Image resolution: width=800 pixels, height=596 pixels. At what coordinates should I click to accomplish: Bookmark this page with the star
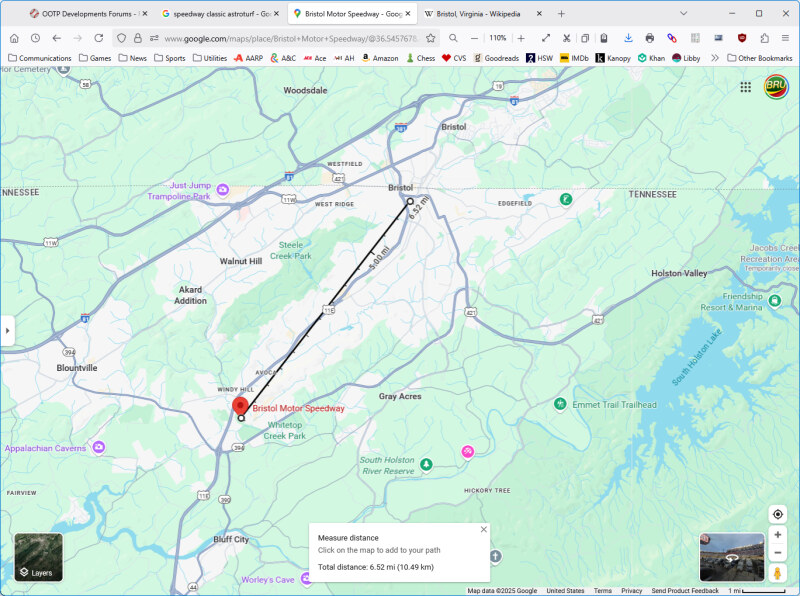coord(431,38)
